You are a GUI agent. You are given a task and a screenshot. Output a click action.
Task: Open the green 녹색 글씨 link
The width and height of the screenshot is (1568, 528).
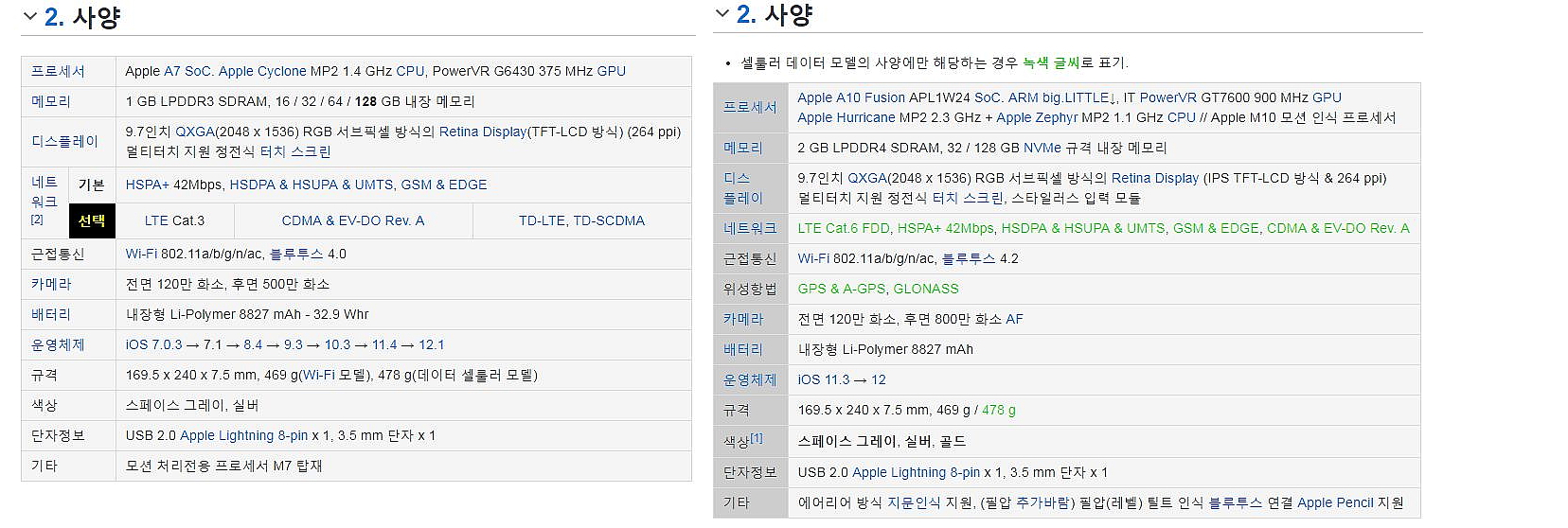(x=1051, y=62)
